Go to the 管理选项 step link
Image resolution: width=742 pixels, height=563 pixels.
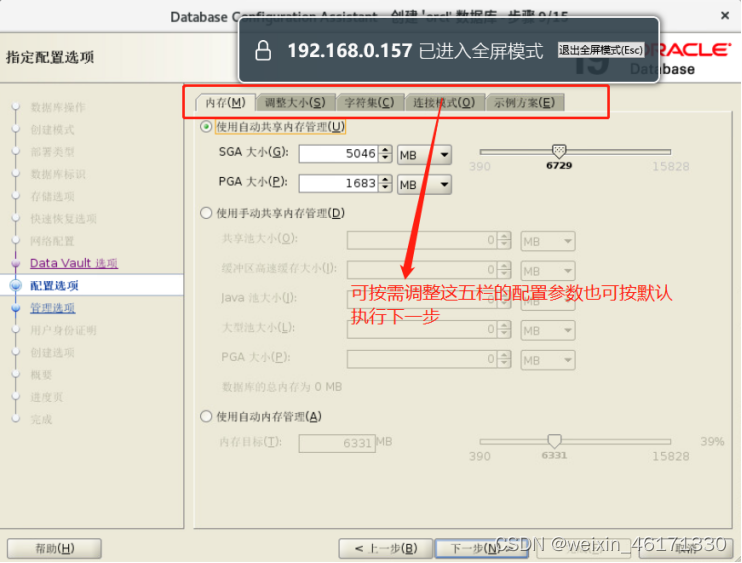pyautogui.click(x=53, y=308)
